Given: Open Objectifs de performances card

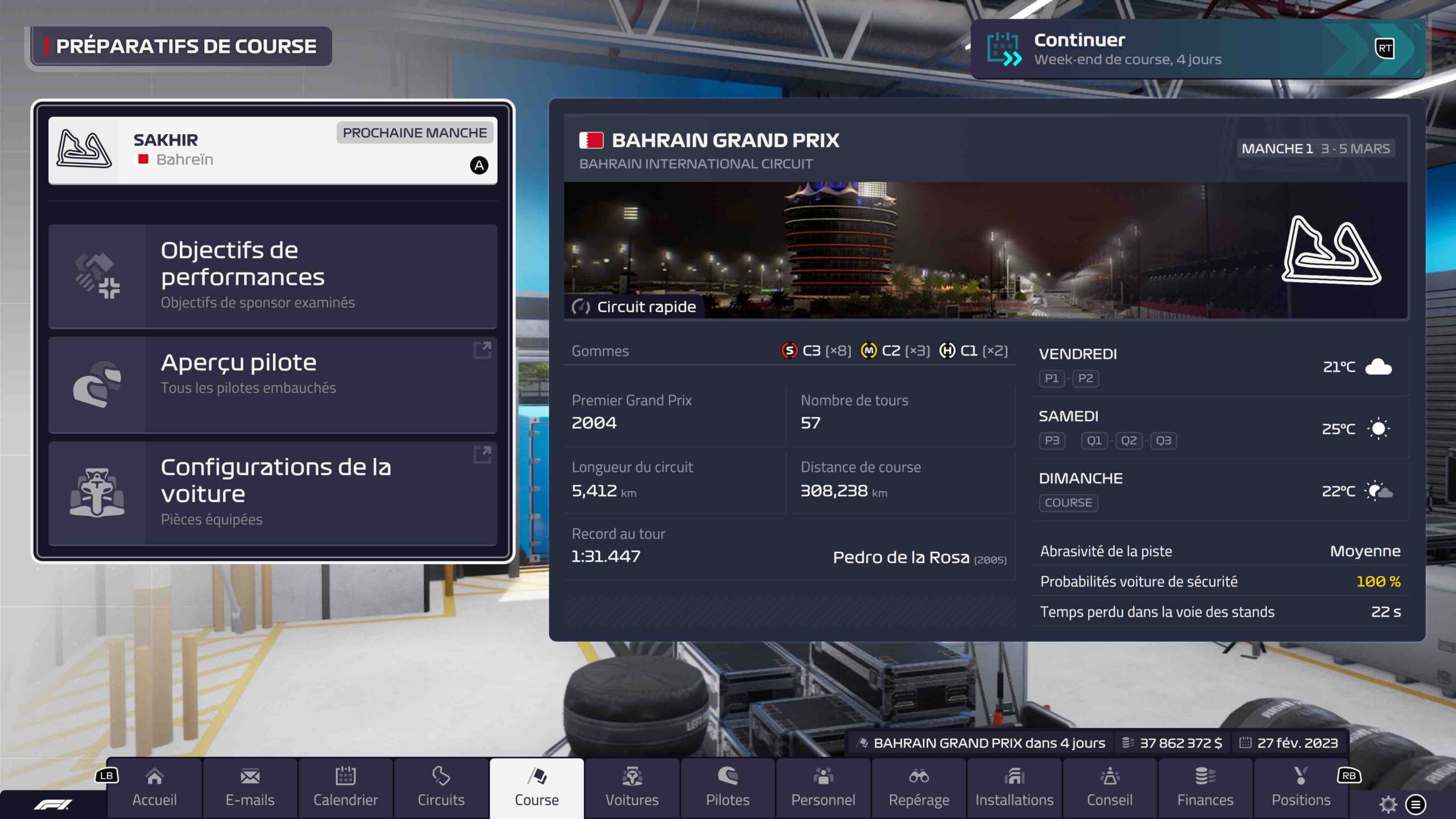Looking at the screenshot, I should pos(273,276).
